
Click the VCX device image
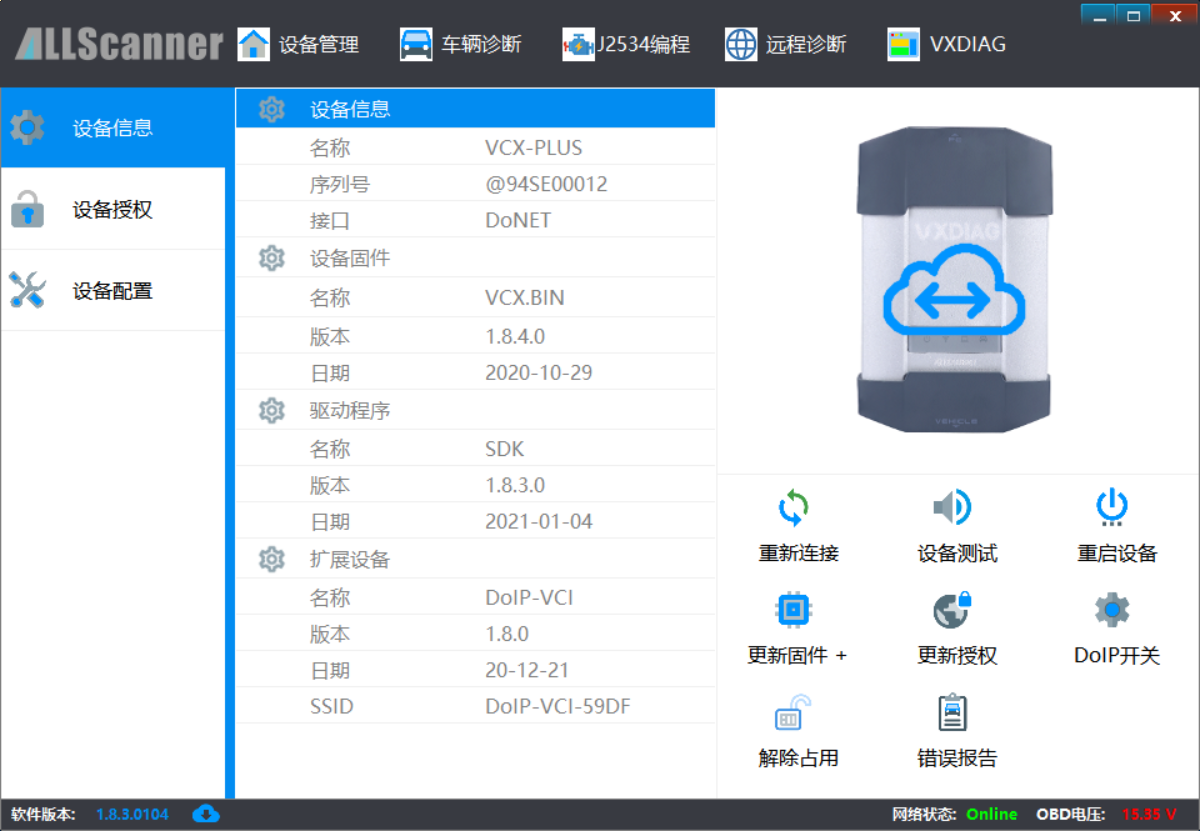tap(954, 279)
